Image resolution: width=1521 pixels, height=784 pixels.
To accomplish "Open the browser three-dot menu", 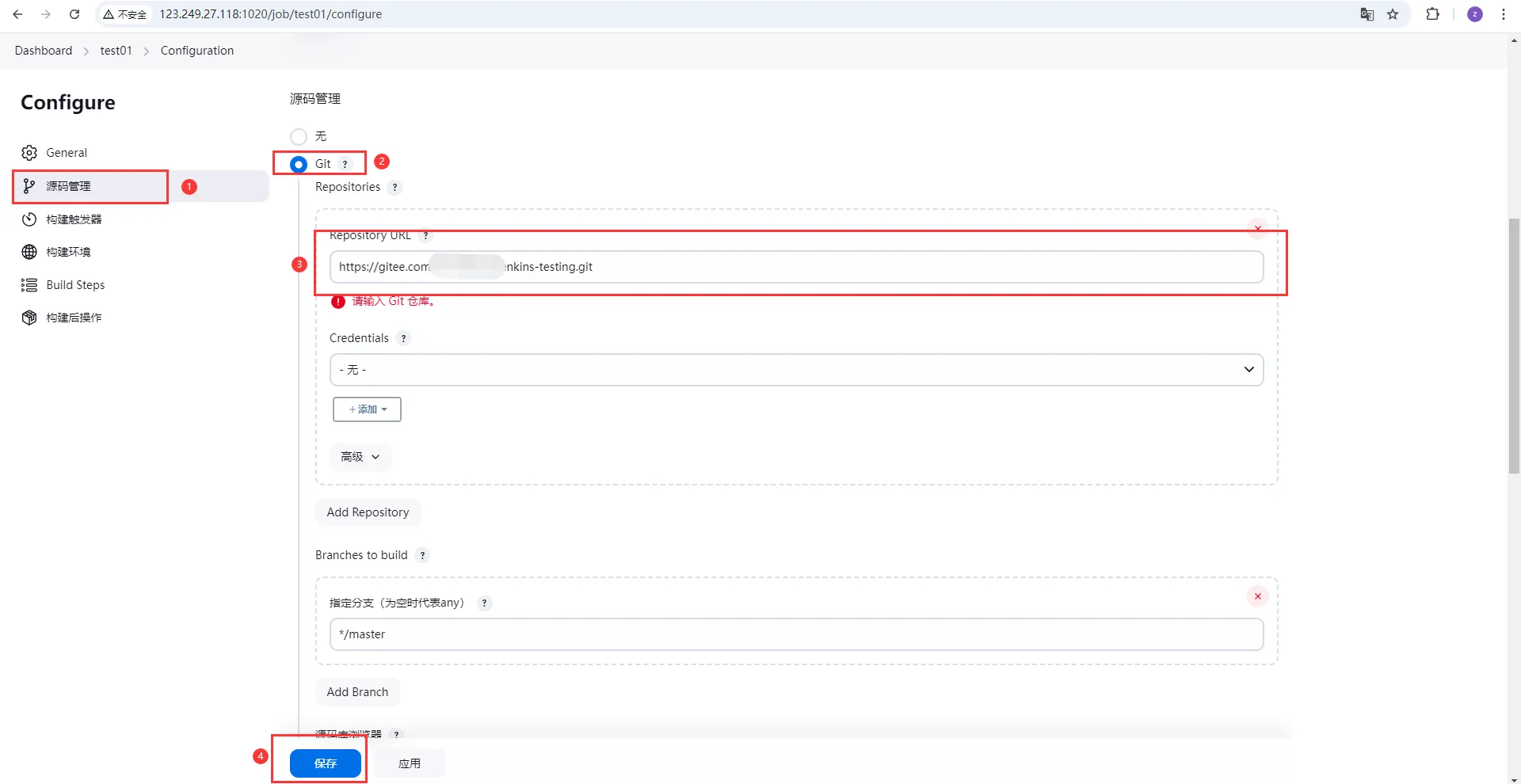I will tap(1504, 14).
